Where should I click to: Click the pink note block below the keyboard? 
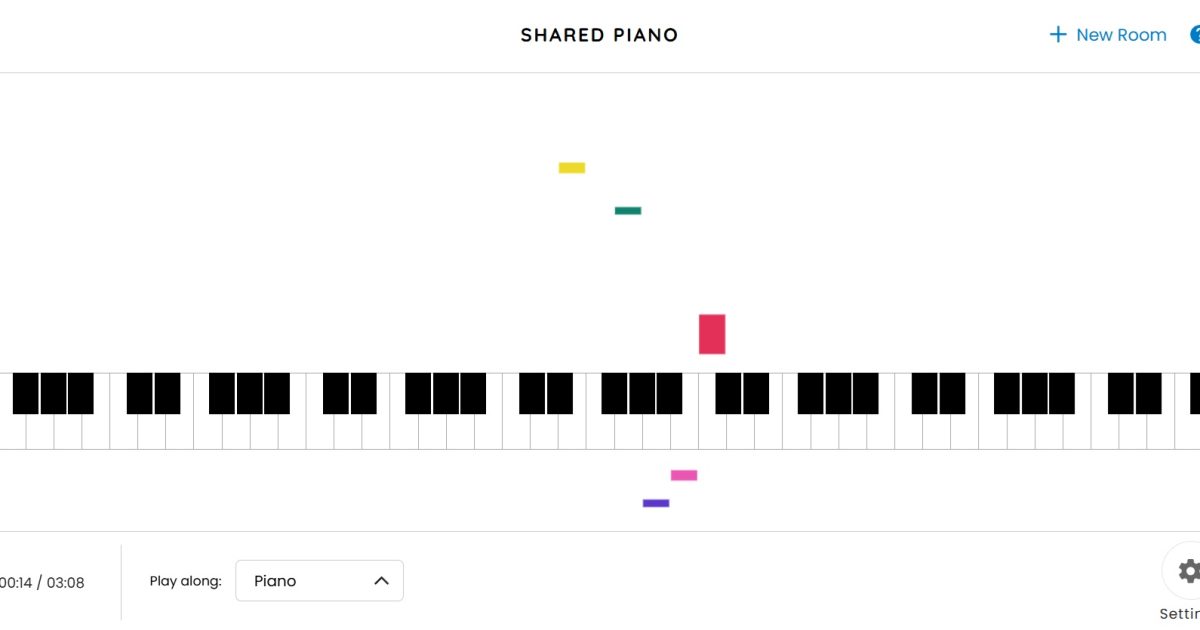[684, 475]
